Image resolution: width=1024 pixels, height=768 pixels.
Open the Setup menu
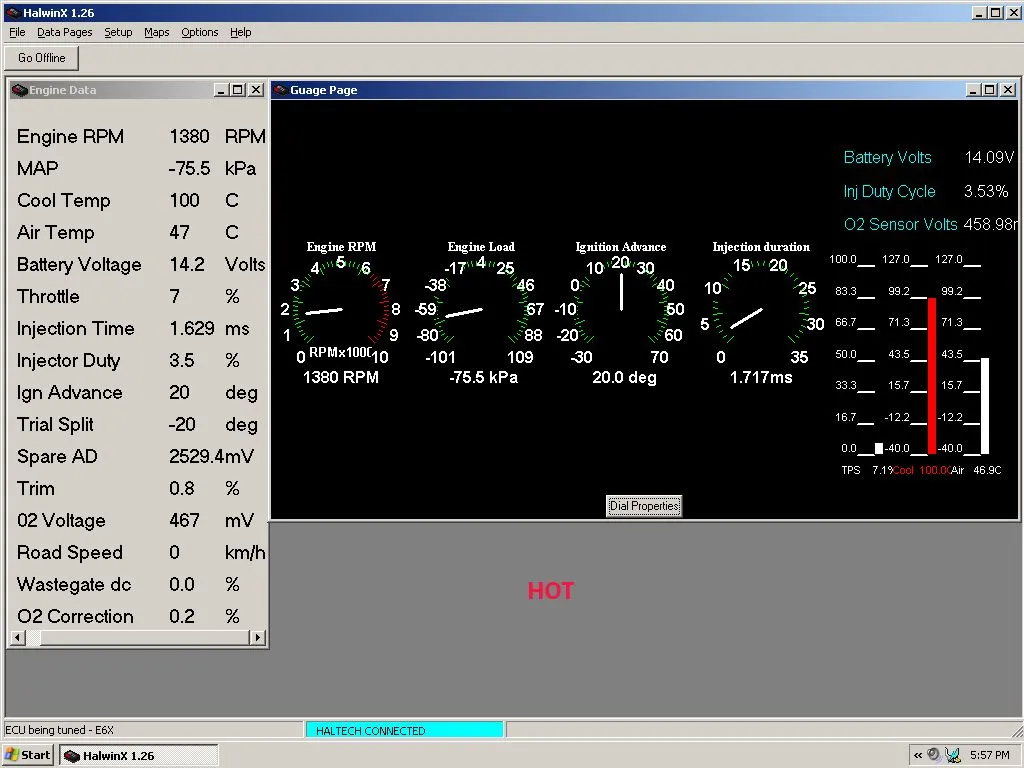click(x=118, y=32)
